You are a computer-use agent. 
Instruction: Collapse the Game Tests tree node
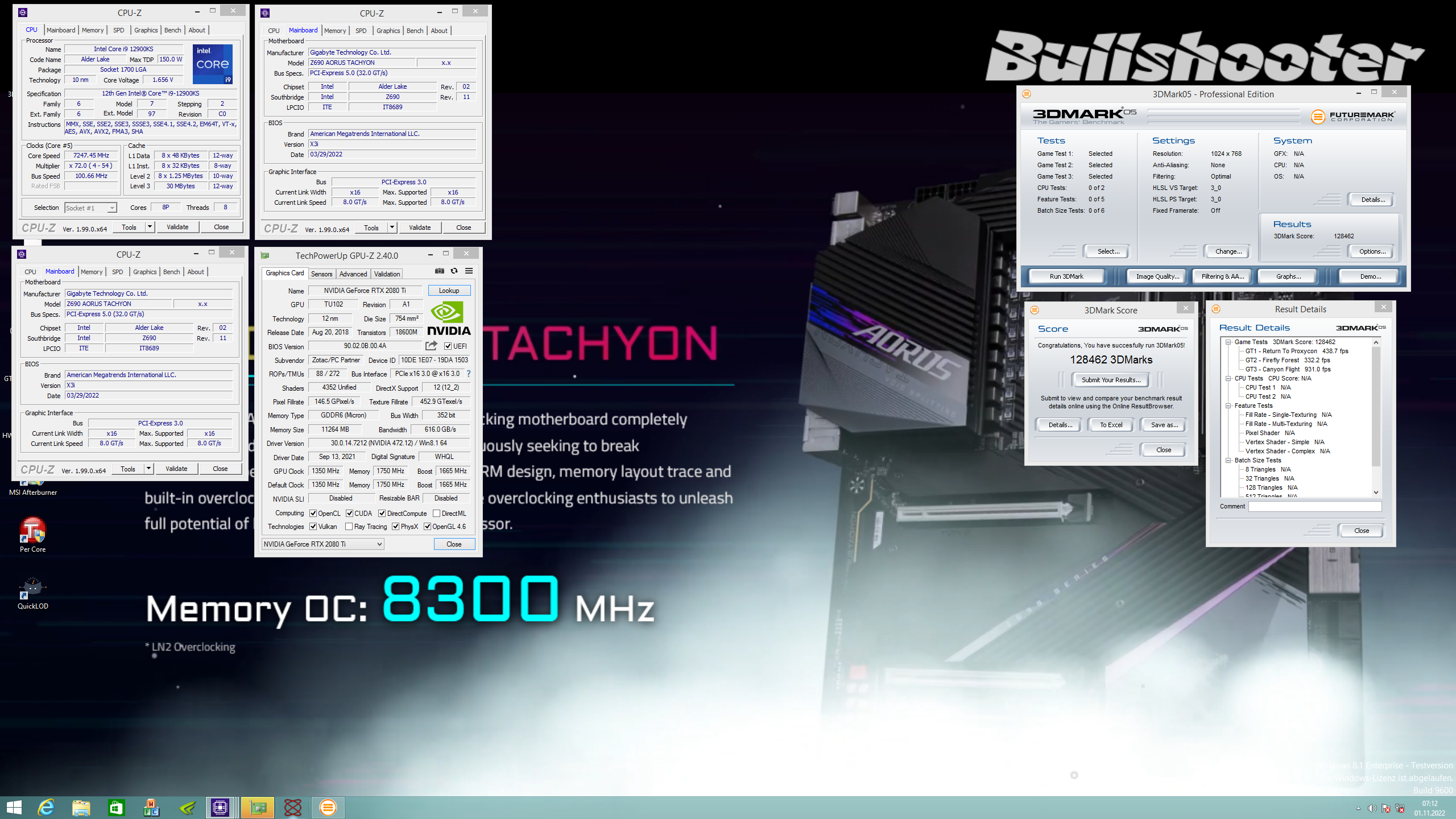point(1228,342)
